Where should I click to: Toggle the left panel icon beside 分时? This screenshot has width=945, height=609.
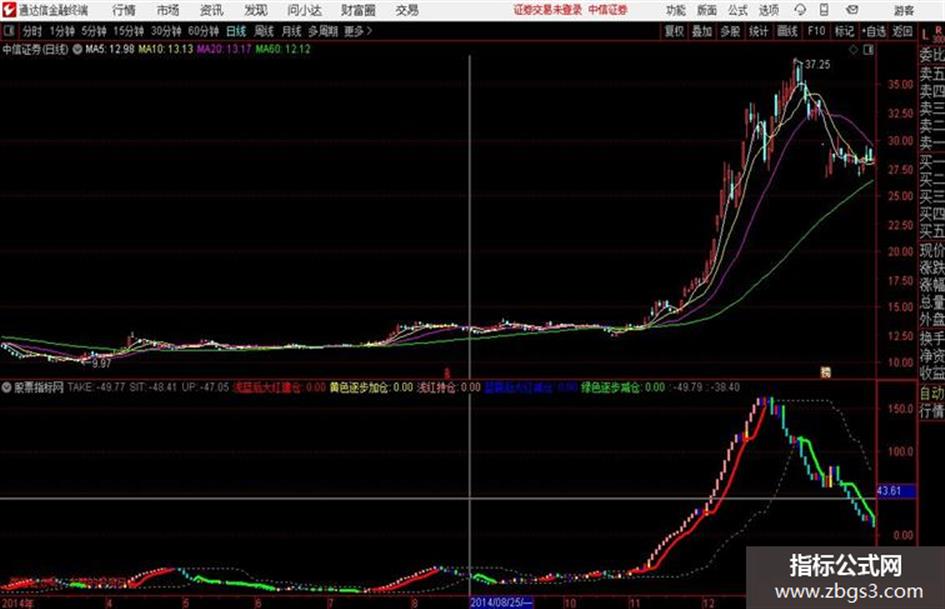tap(8, 30)
